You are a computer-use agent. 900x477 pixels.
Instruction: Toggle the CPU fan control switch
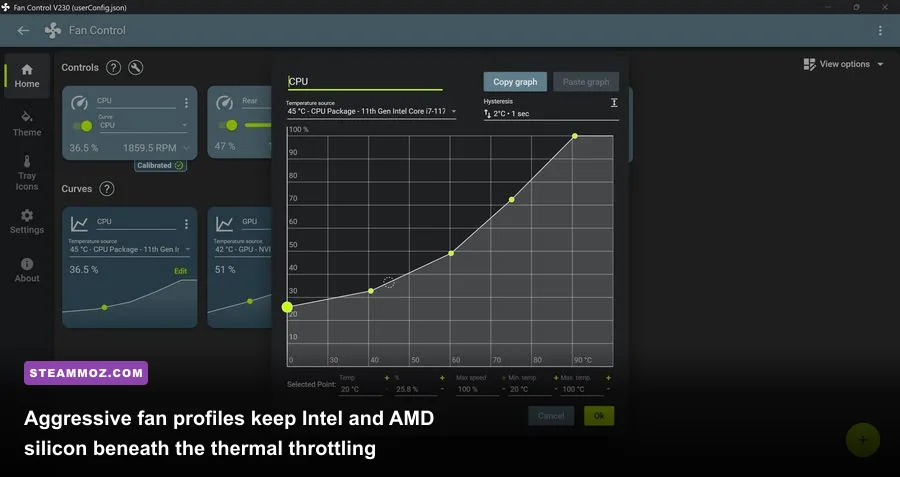[83, 126]
